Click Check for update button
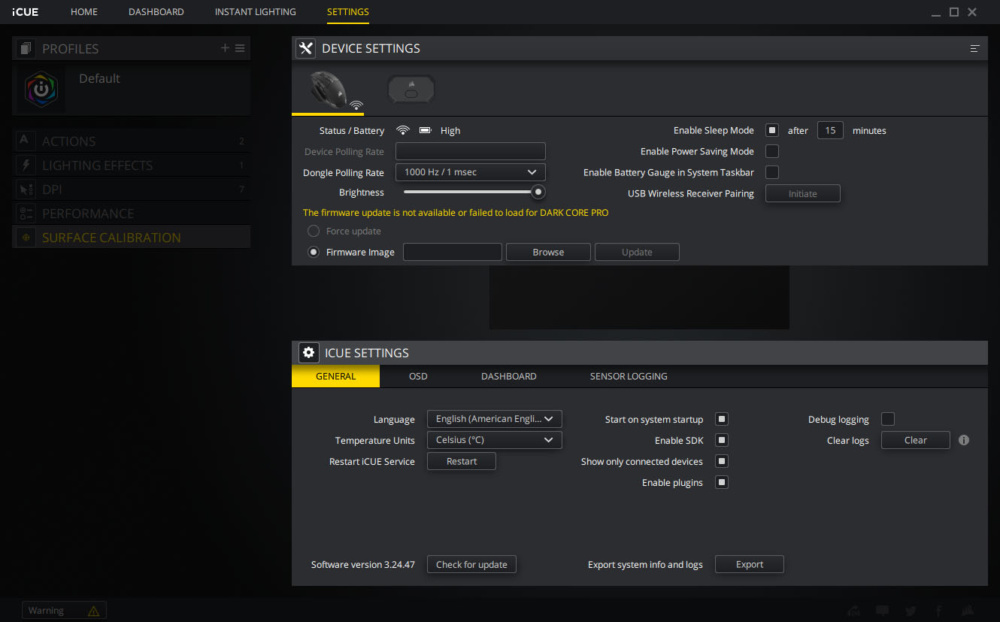1000x622 pixels. coord(471,565)
